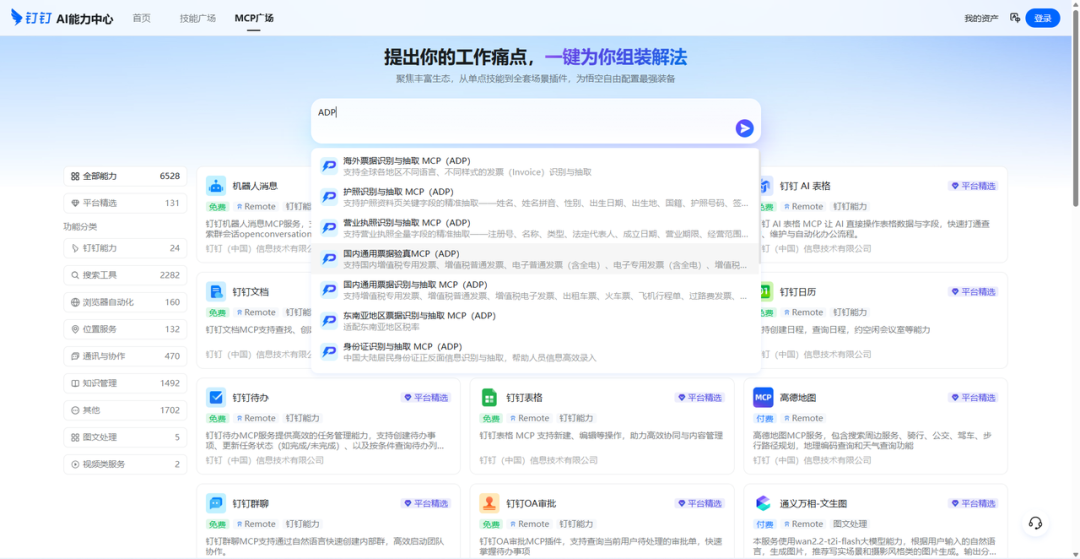Open the 钉钉表格 card title
This screenshot has width=1080, height=559.
[524, 397]
